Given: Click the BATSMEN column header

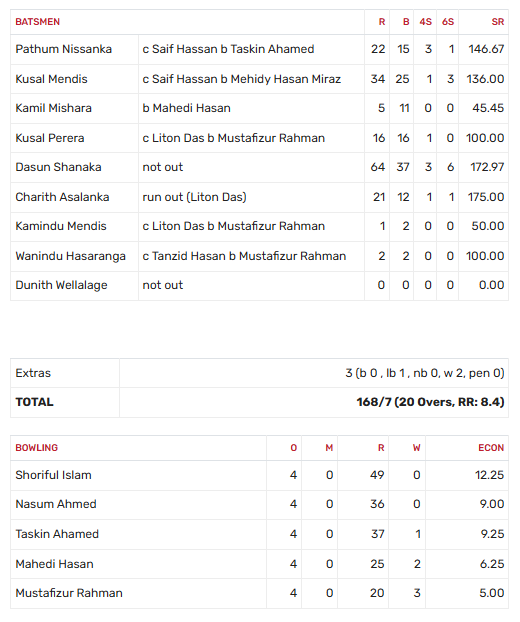Looking at the screenshot, I should (38, 22).
